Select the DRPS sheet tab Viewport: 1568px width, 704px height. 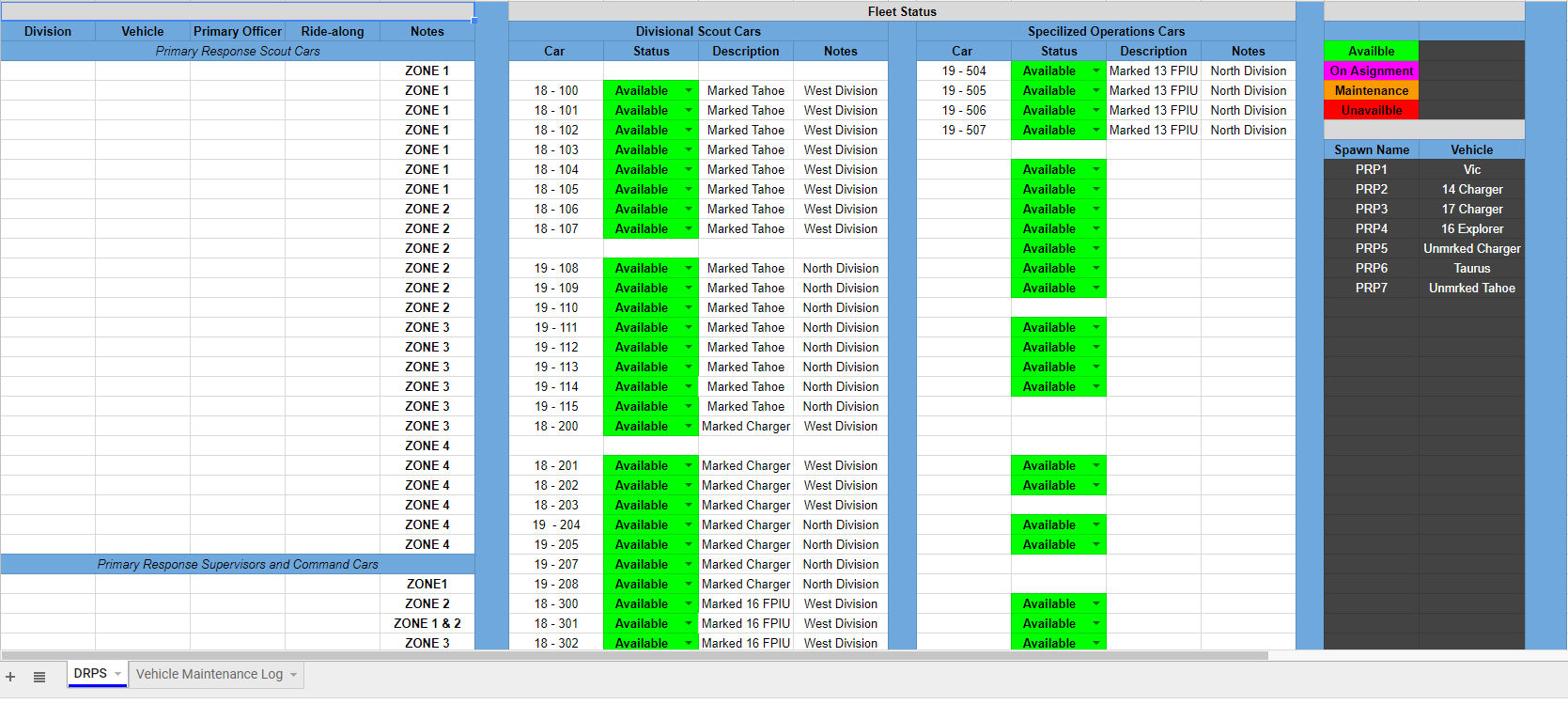90,674
